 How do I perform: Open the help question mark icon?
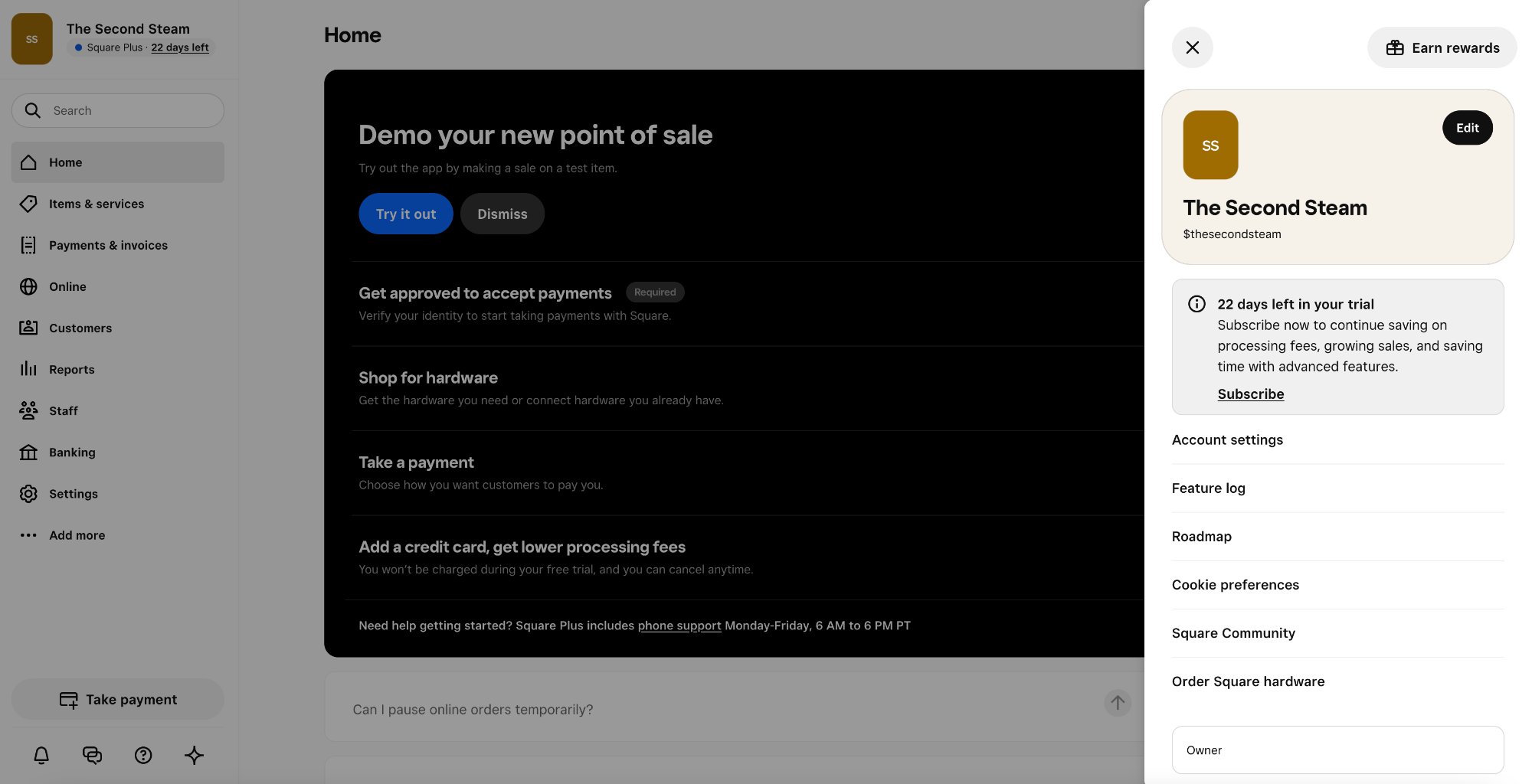point(143,756)
